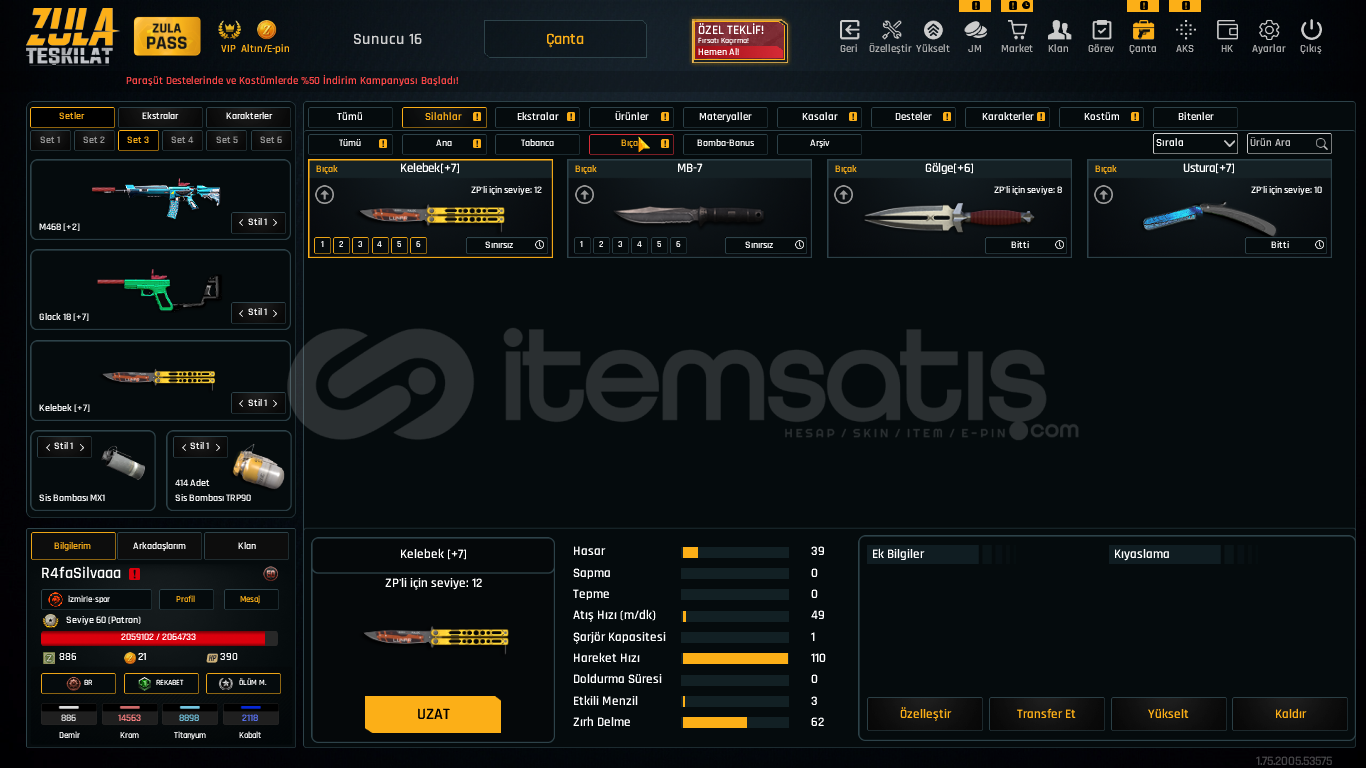Image resolution: width=1366 pixels, height=768 pixels.
Task: Click upgrade arrow on Kelebek[+7] card
Action: coord(325,195)
